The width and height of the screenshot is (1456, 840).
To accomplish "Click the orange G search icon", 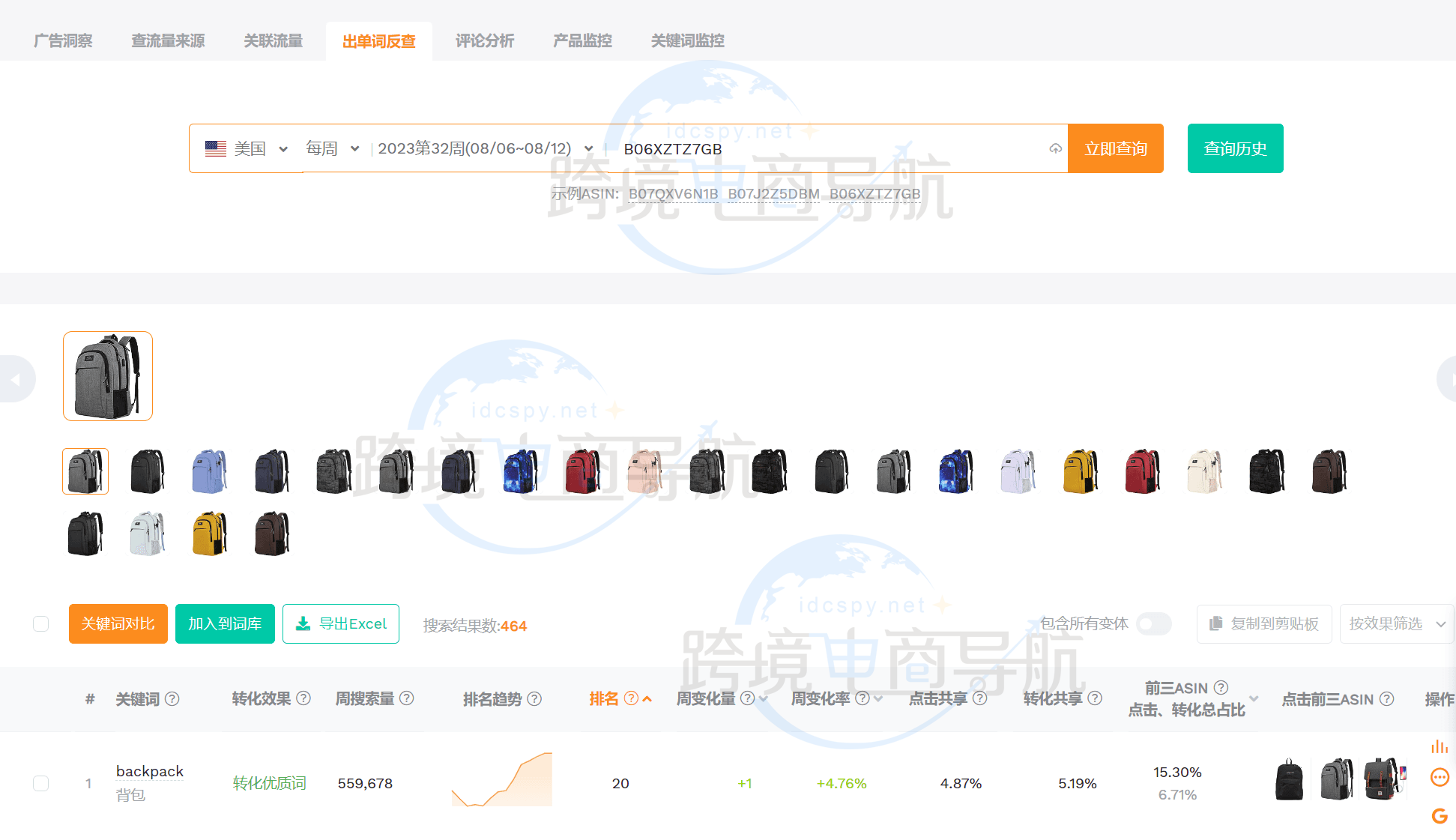I will coord(1439,816).
